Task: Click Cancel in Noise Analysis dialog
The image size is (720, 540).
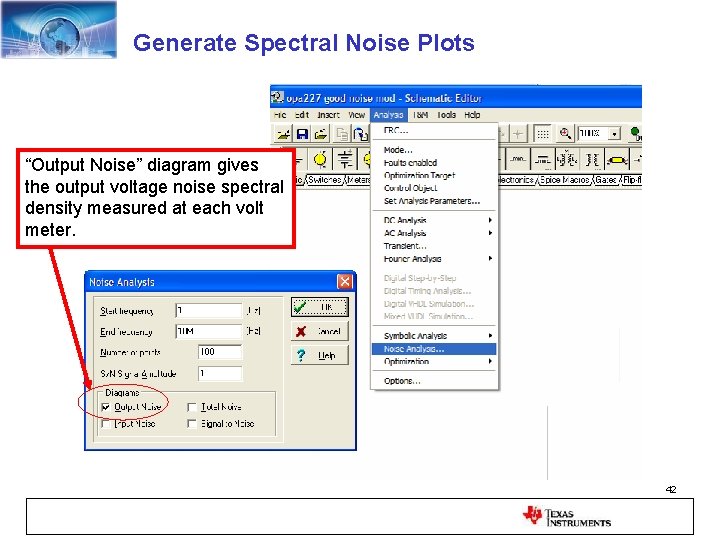Action: tap(320, 331)
